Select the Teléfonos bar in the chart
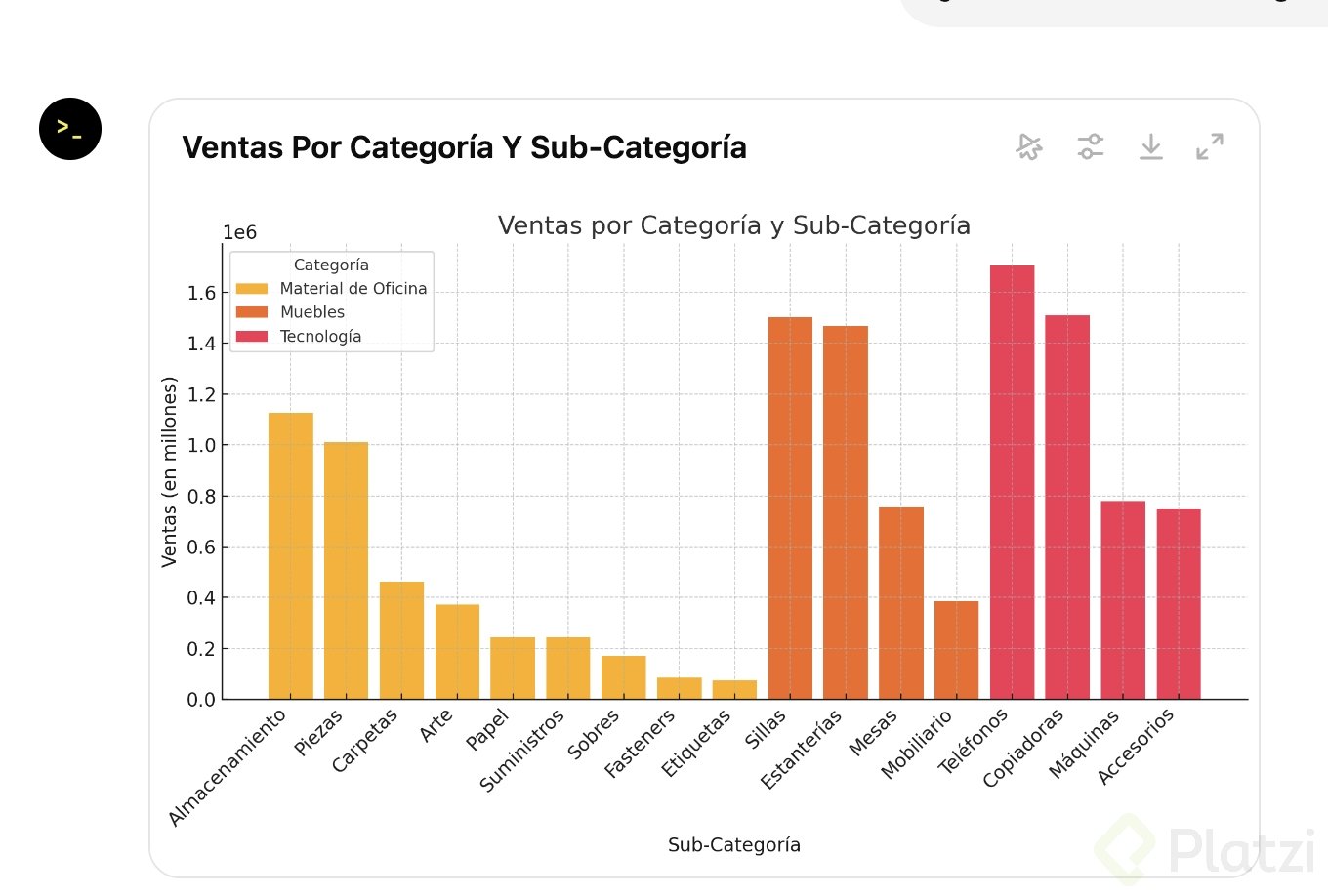Screen dimensions: 1328x896 (1012, 482)
